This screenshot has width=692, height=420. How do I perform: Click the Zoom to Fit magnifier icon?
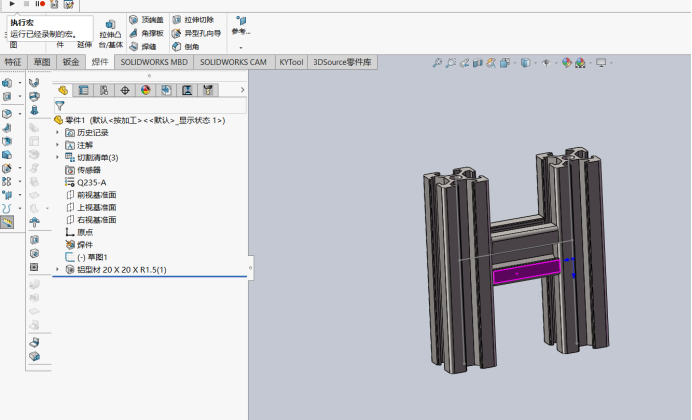coord(437,63)
